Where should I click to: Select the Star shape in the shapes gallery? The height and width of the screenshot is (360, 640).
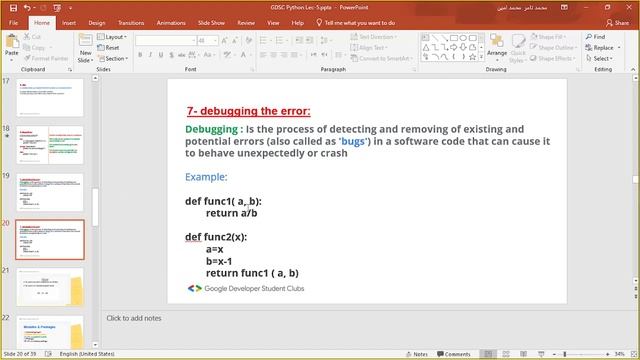(473, 57)
